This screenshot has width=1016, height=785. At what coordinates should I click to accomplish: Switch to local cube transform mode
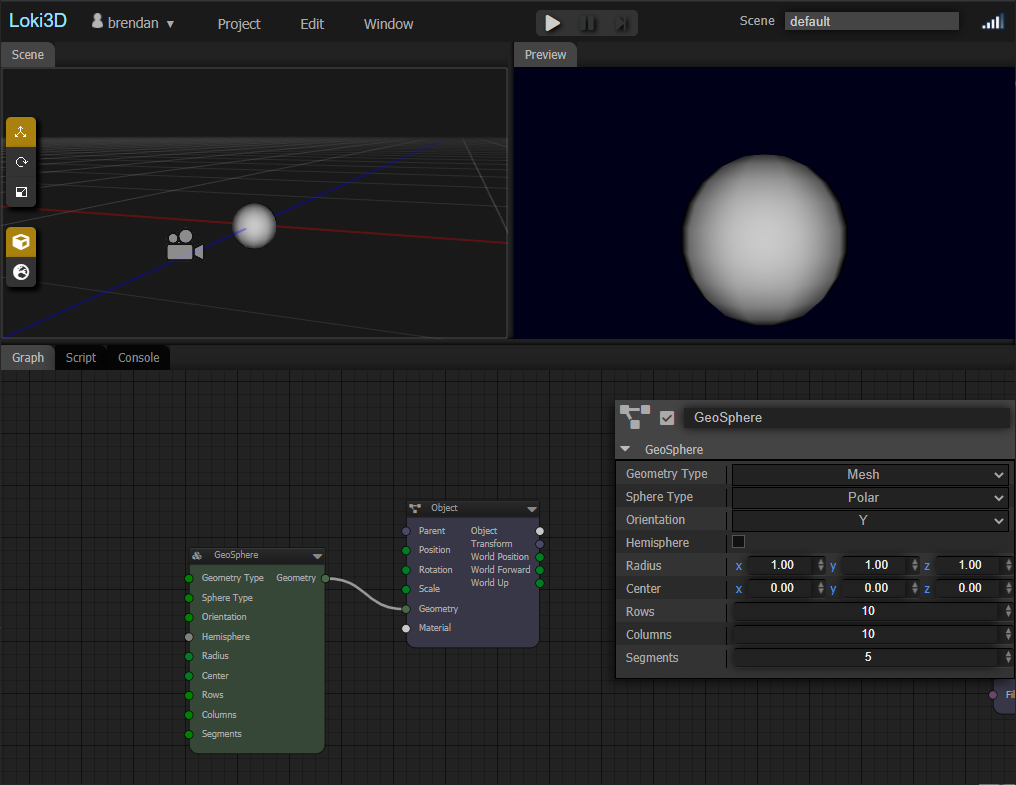(20, 242)
